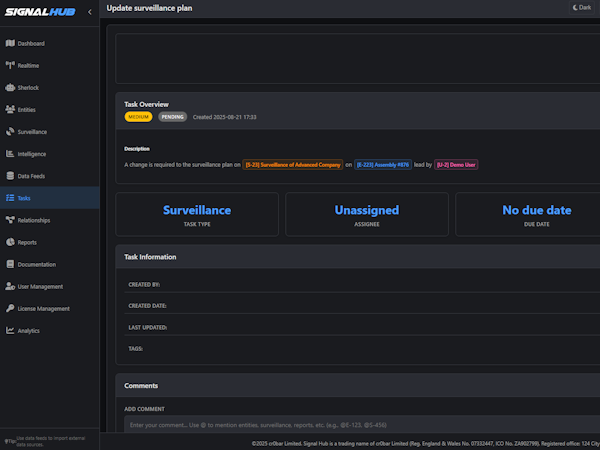
Task: Open the Sherlock menu item
Action: coord(50,88)
